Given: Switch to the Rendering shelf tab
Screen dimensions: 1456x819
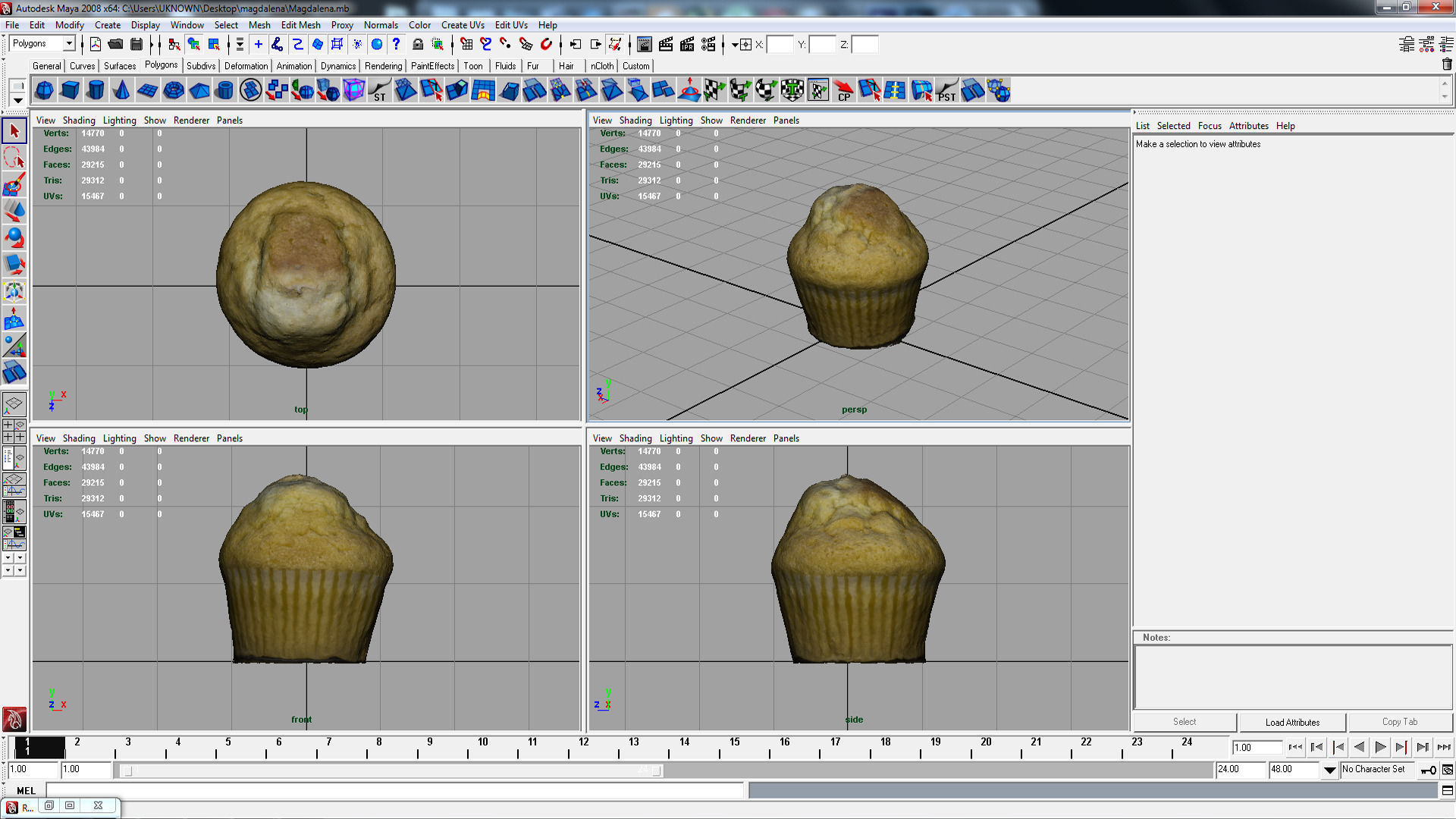Looking at the screenshot, I should [x=383, y=66].
